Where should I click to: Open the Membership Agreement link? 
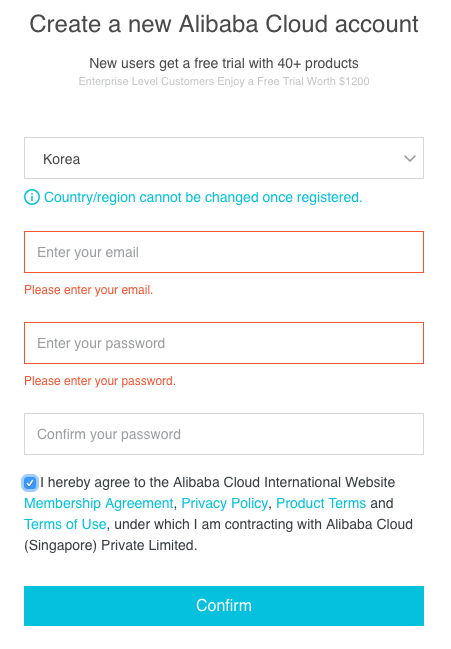[x=98, y=503]
